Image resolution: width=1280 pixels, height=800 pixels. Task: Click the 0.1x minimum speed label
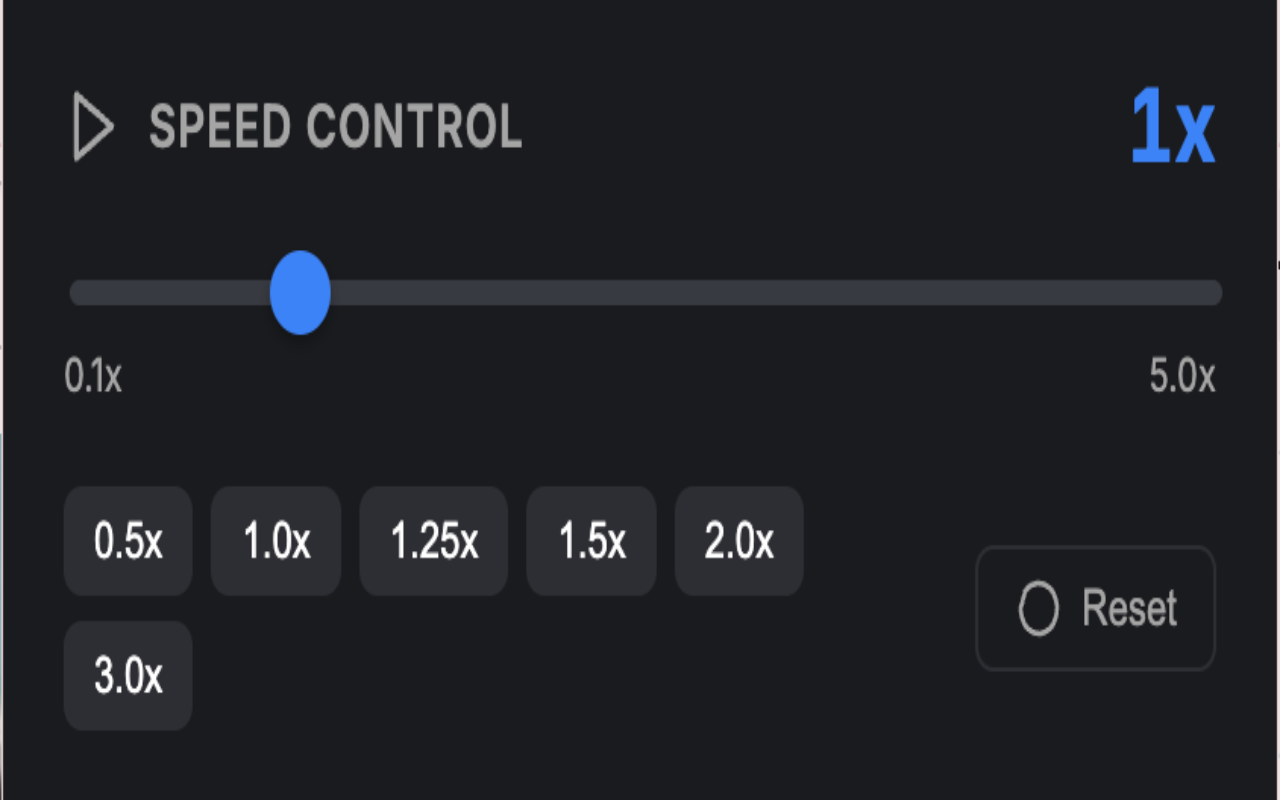[x=93, y=377]
